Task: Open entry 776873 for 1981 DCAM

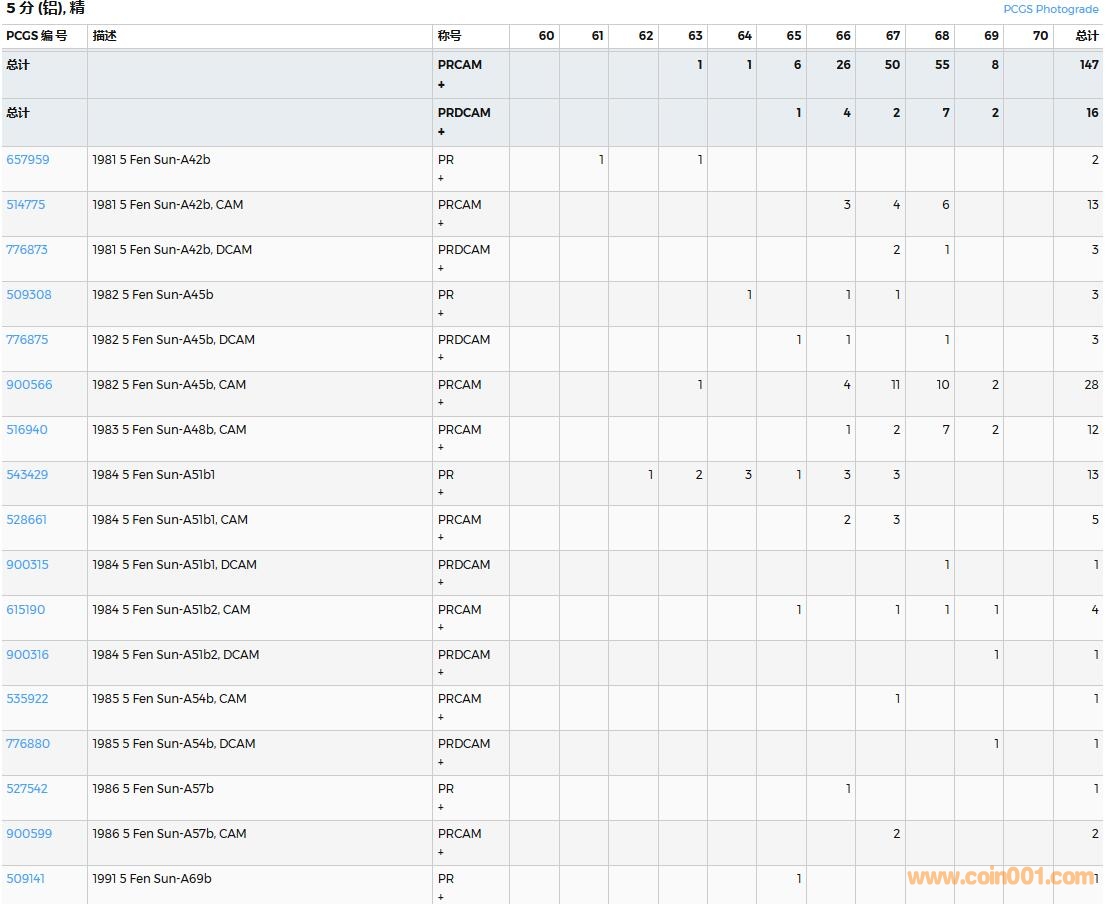Action: [x=27, y=250]
